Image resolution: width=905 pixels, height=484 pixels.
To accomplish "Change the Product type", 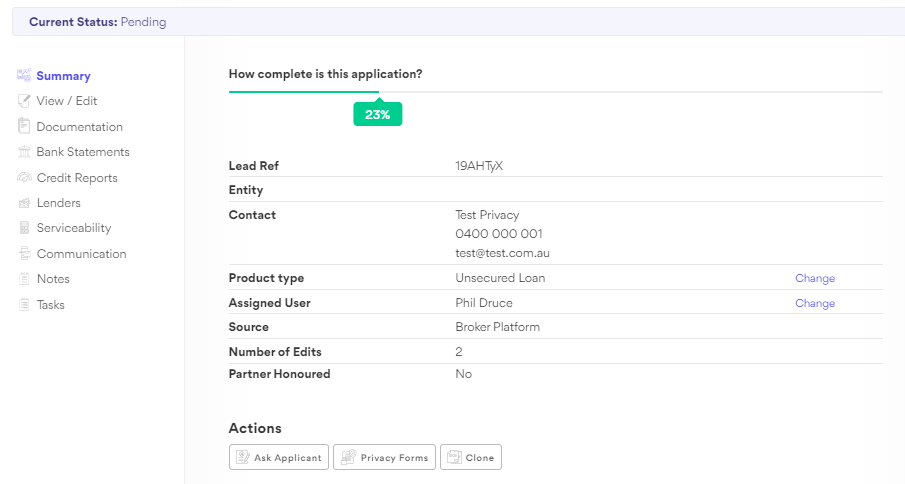I will [x=814, y=278].
